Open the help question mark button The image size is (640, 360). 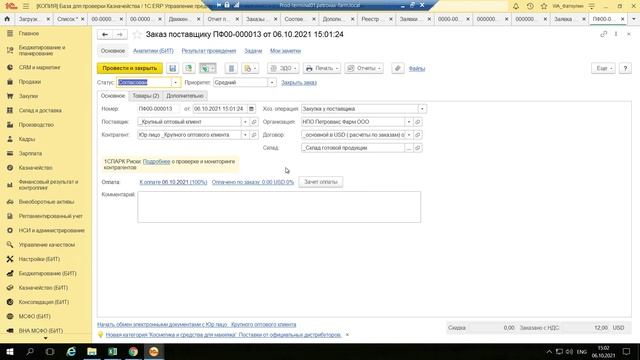(625, 69)
